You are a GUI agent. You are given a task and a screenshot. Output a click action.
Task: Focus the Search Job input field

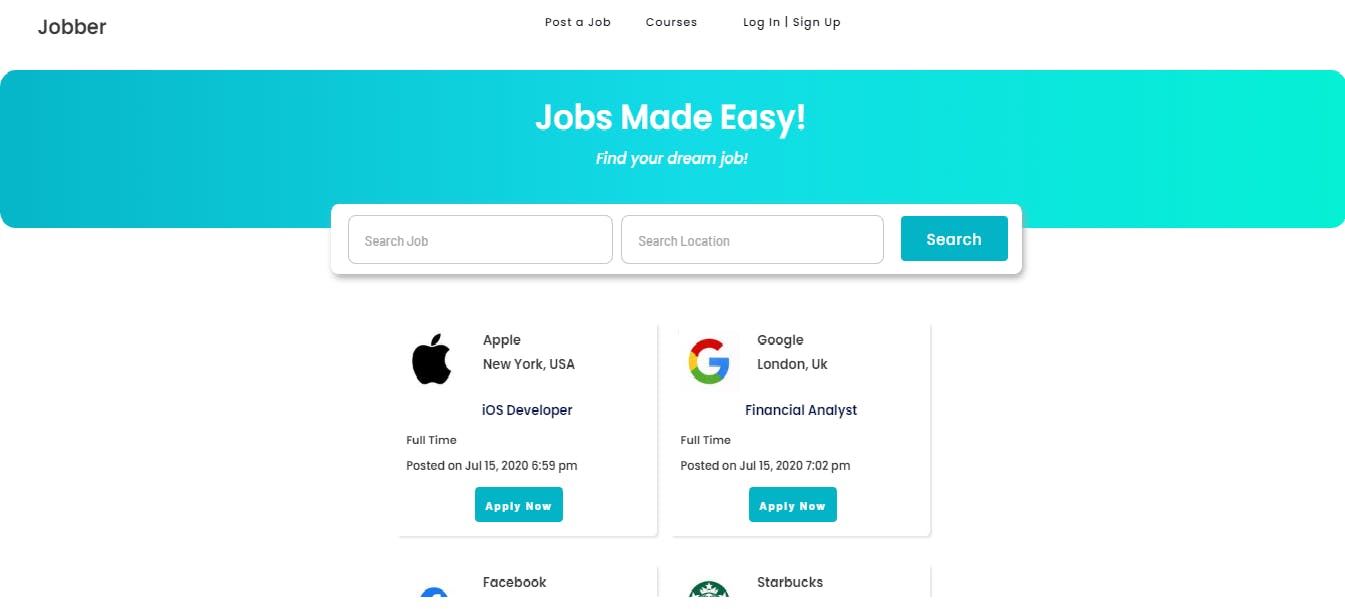point(480,240)
